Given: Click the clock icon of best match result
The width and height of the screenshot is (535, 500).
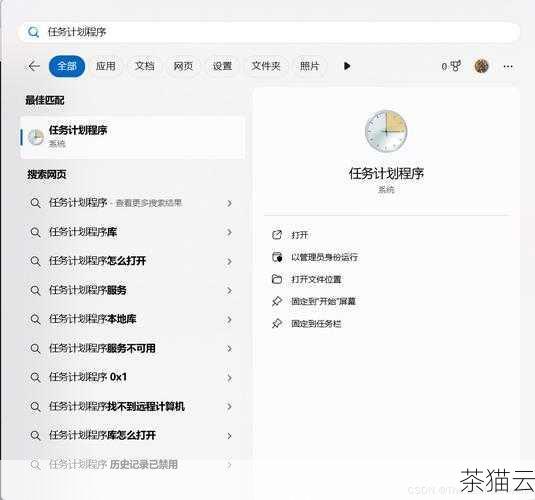Looking at the screenshot, I should (35, 138).
